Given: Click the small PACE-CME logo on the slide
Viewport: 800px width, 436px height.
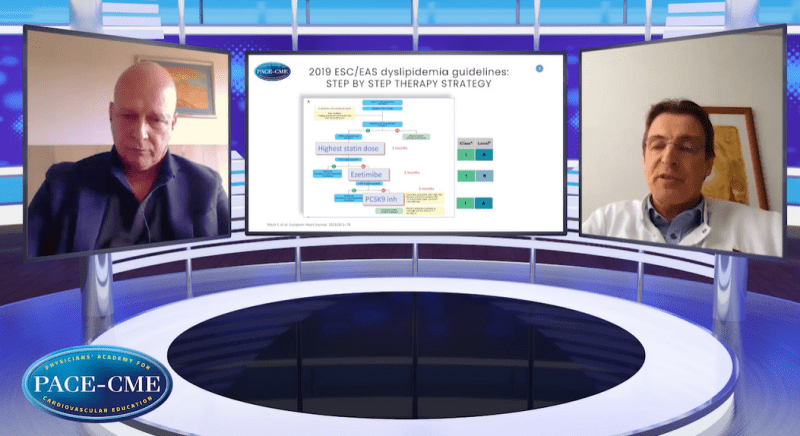Looking at the screenshot, I should (x=272, y=71).
